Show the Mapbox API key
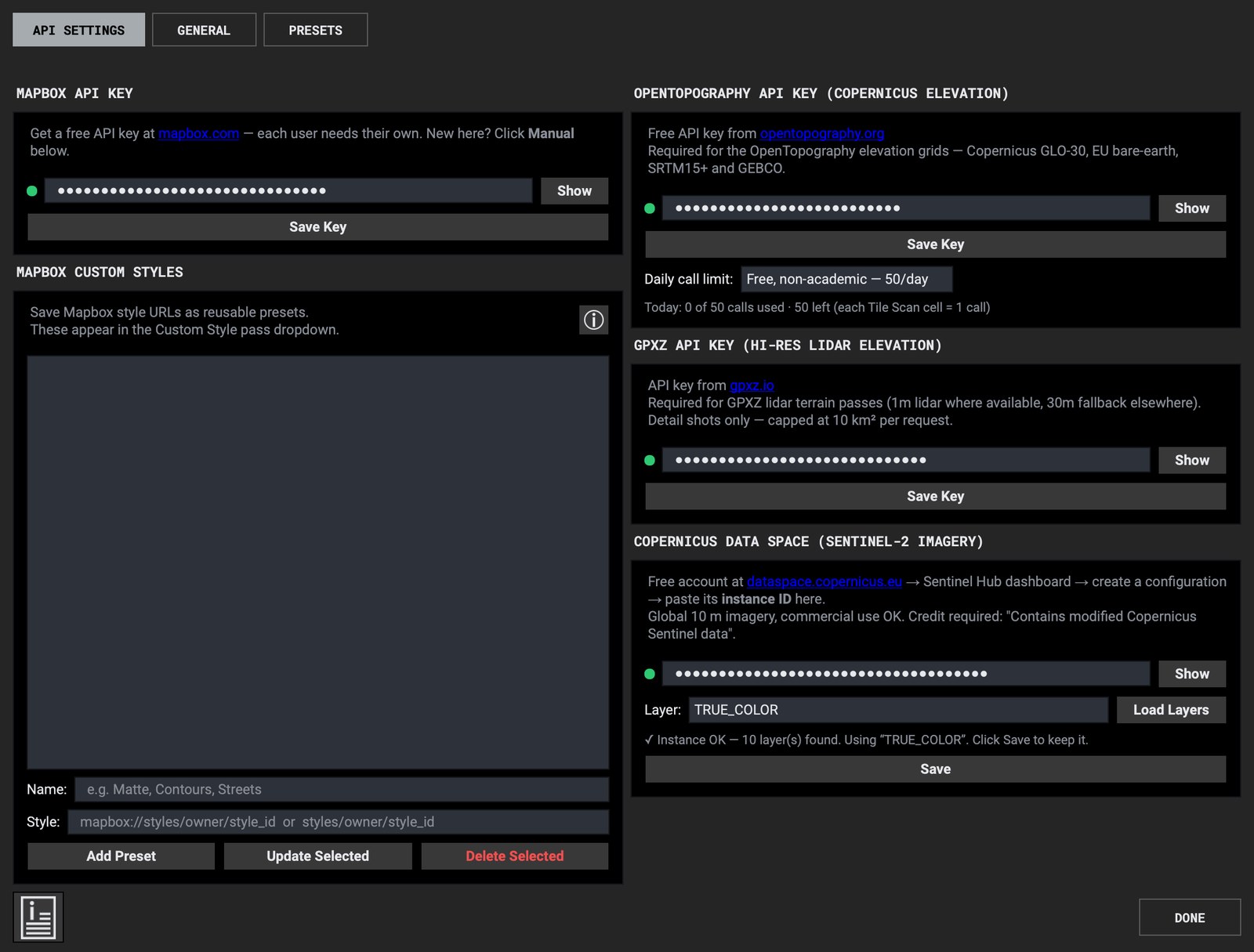Viewport: 1254px width, 952px height. click(574, 191)
